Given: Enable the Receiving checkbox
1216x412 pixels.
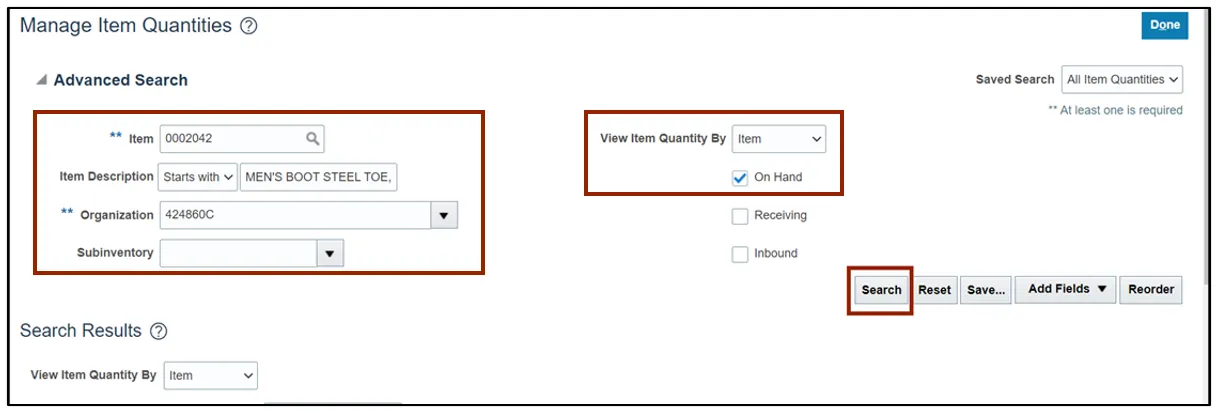Looking at the screenshot, I should click(740, 216).
